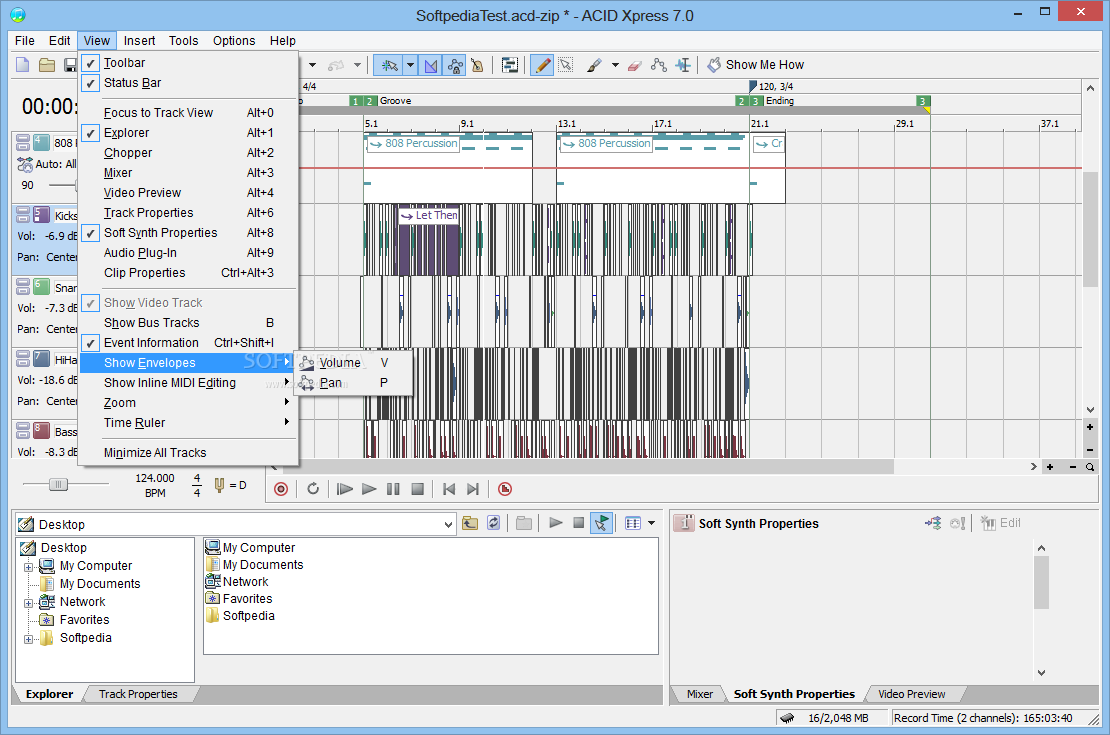Toggle the automatic crossfades triangle icon

coord(430,66)
